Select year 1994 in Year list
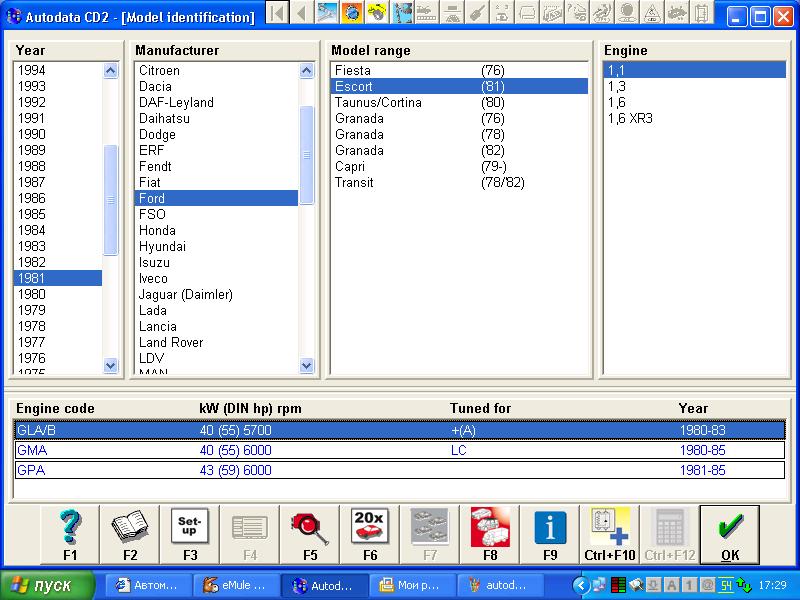This screenshot has height=600, width=800. (58, 70)
